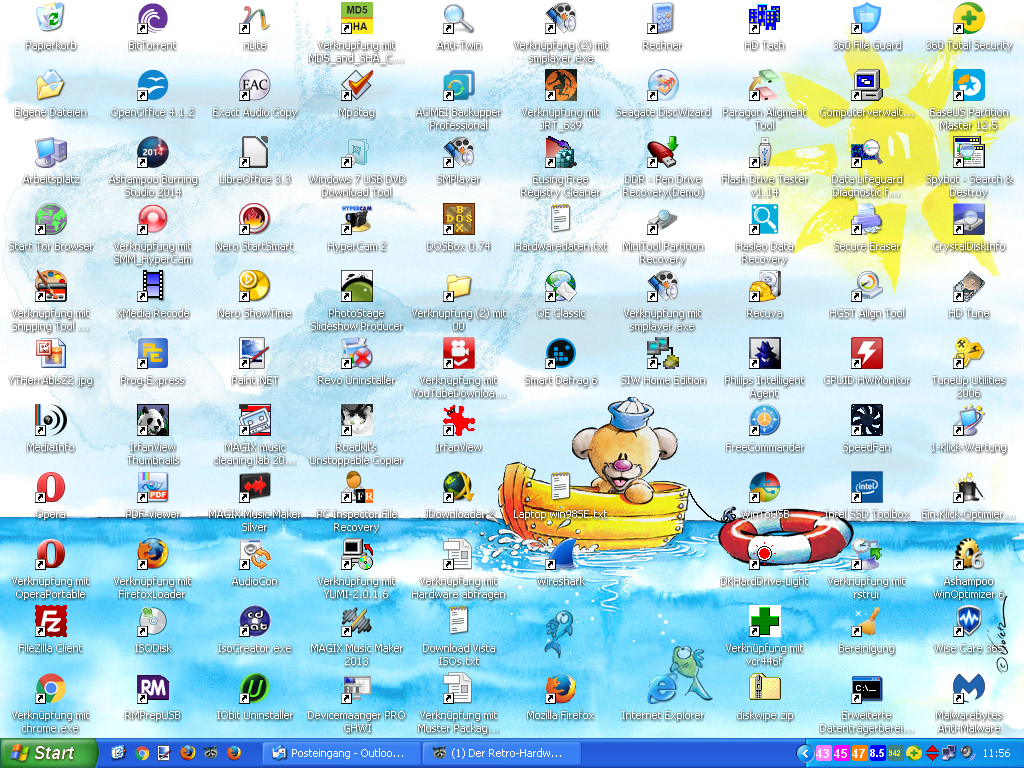Open Download Vista ISOs.txt file
The image size is (1024, 768).
[458, 622]
